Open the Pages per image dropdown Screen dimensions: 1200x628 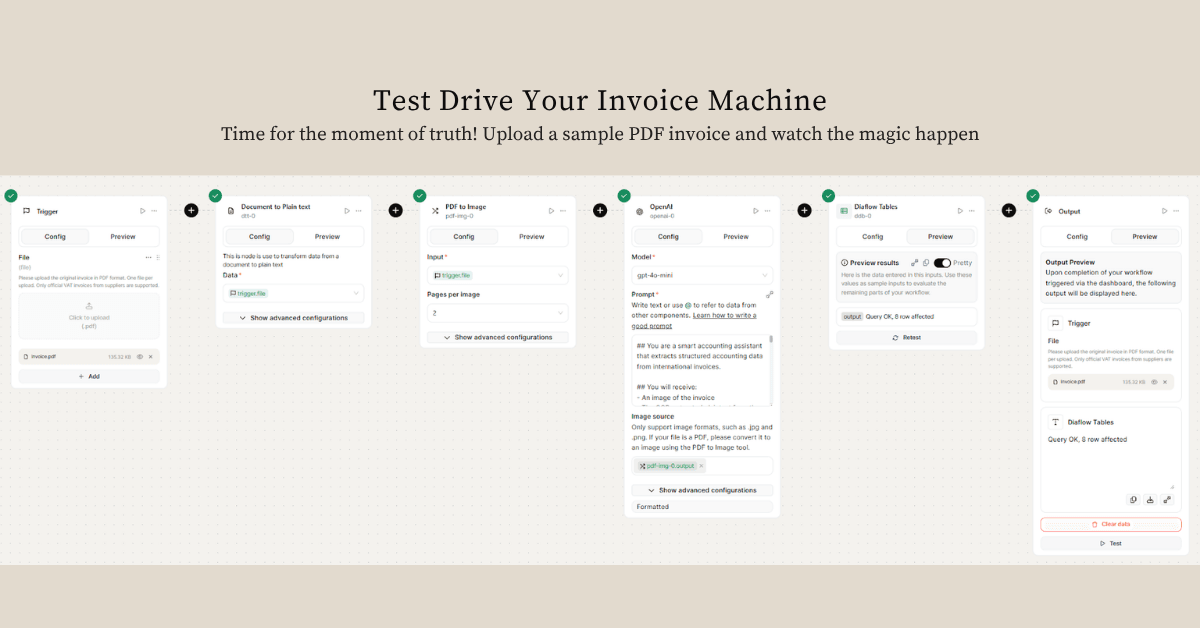pyautogui.click(x=497, y=313)
